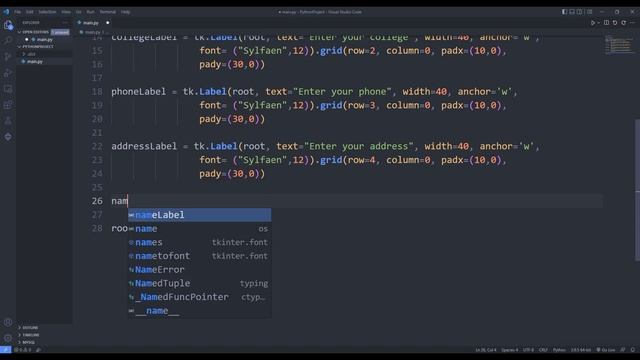This screenshot has height=360, width=640.
Task: Open the Manage gear in activity bar
Action: [8, 338]
